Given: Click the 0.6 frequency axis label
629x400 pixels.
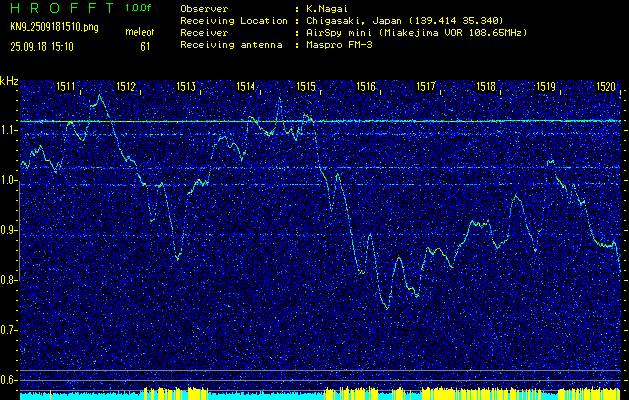Looking at the screenshot, I should pos(7,380).
